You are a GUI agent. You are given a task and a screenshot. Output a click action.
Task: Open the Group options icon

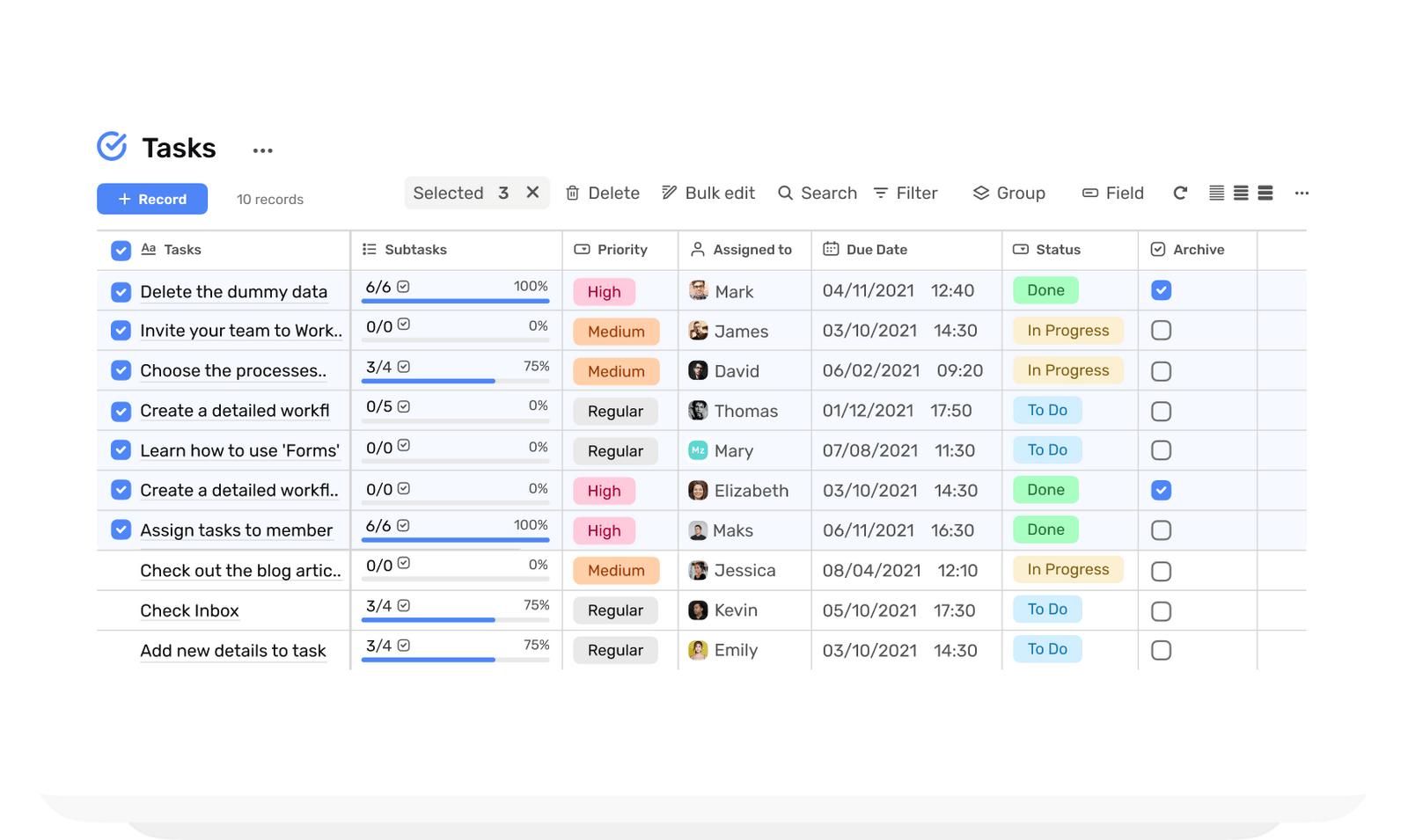click(x=980, y=193)
